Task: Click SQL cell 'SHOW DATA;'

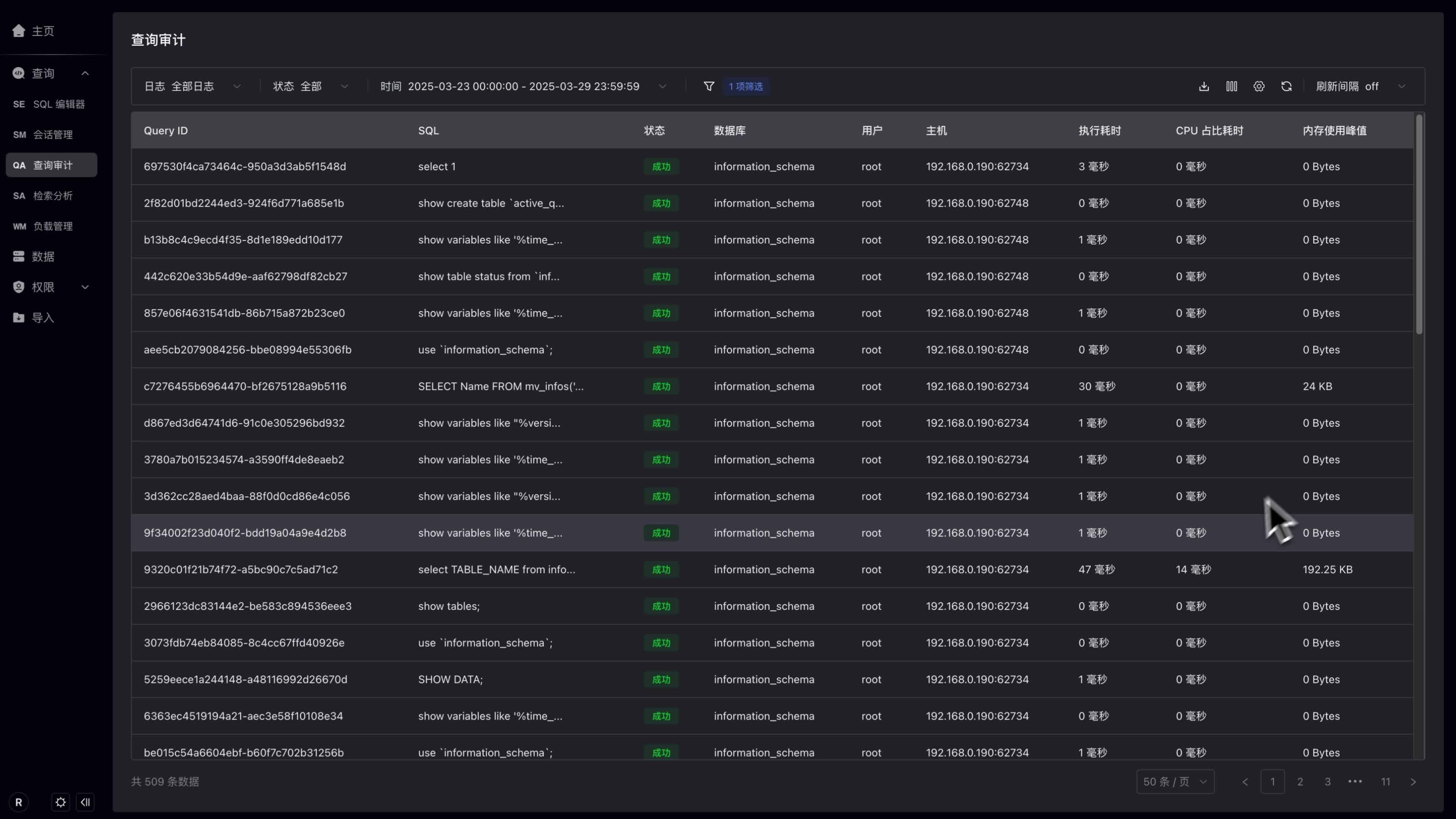Action: [450, 679]
